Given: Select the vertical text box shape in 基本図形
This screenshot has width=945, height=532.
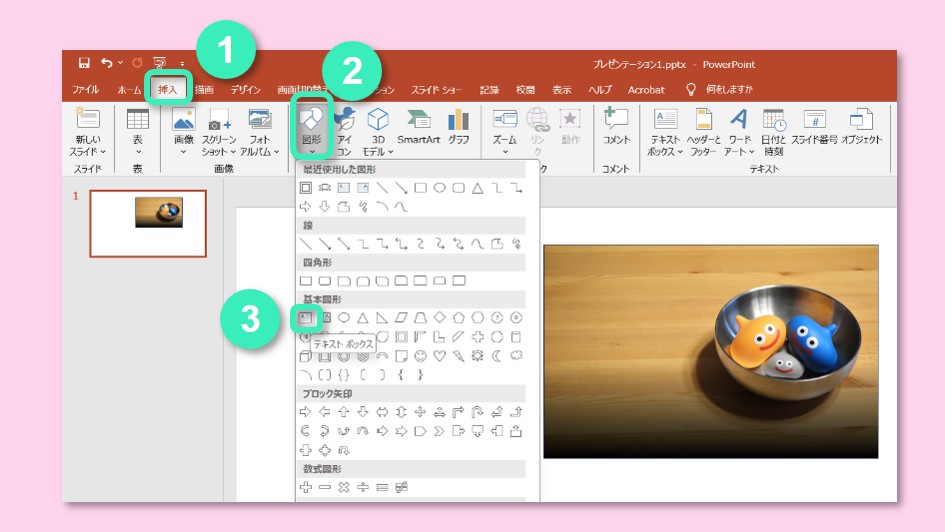Looking at the screenshot, I should click(x=325, y=318).
